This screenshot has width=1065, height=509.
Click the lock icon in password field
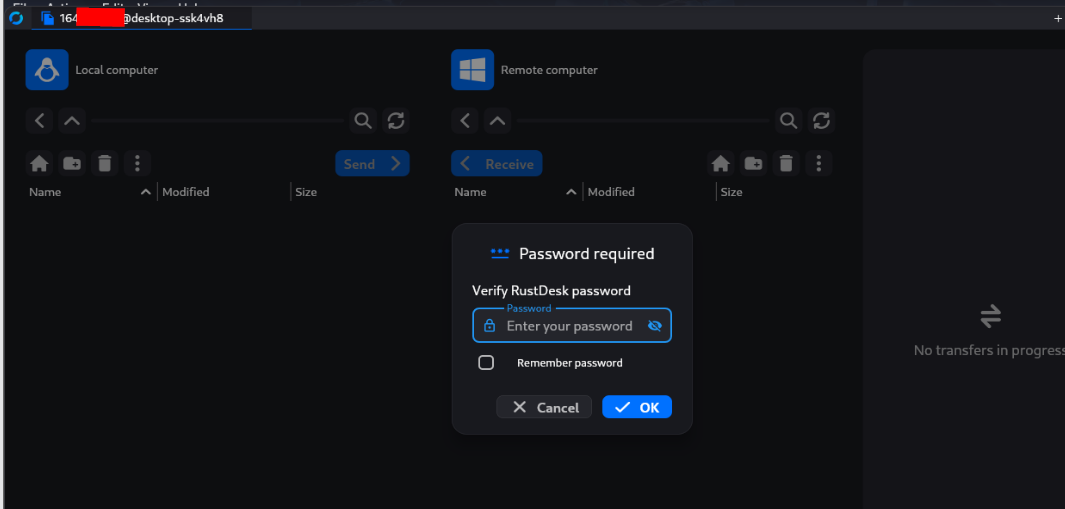pos(489,326)
